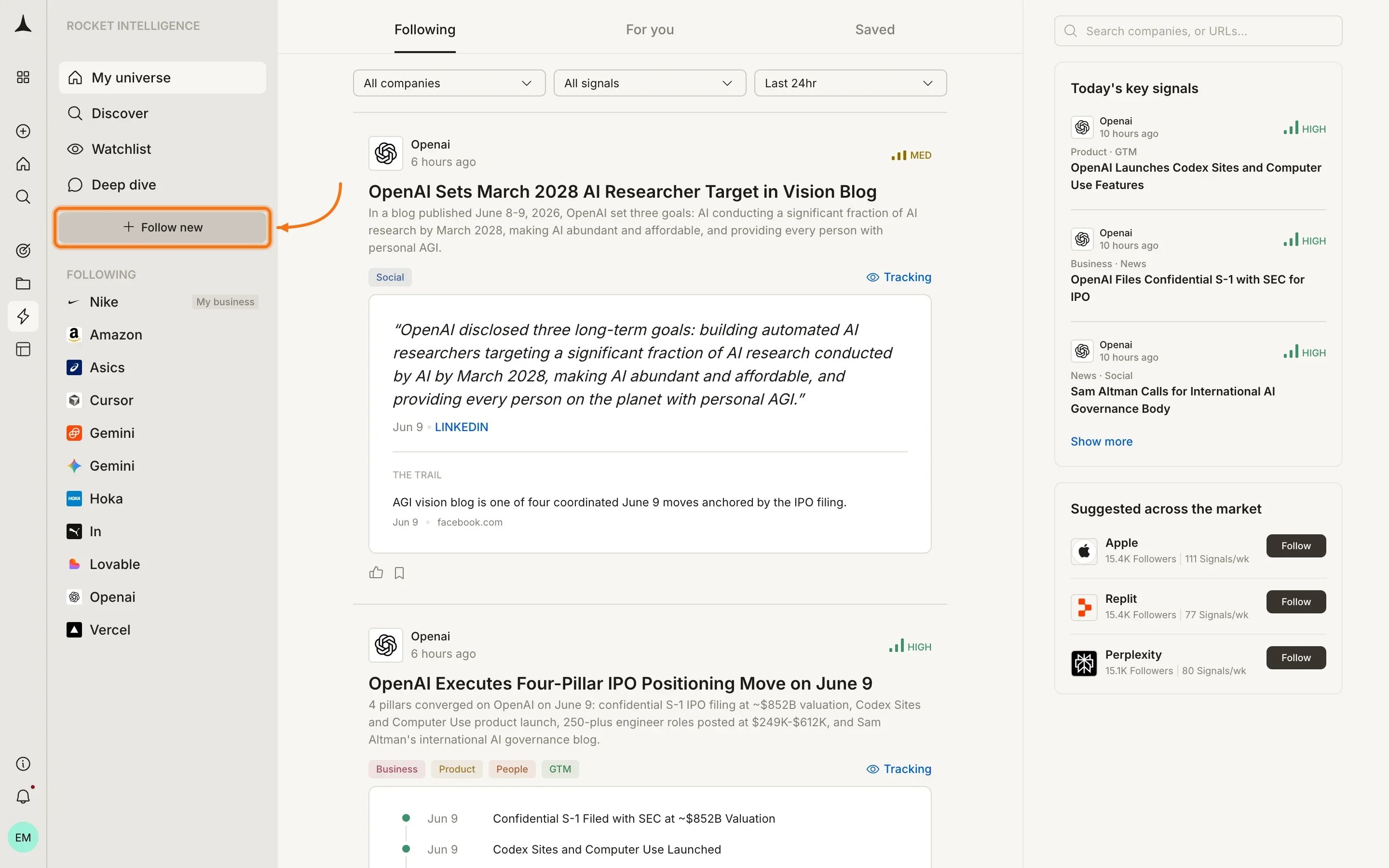Screen dimensions: 1389x868
Task: Open OpenAI Sets March 2028 AI Researcher headline
Action: pyautogui.click(x=622, y=192)
